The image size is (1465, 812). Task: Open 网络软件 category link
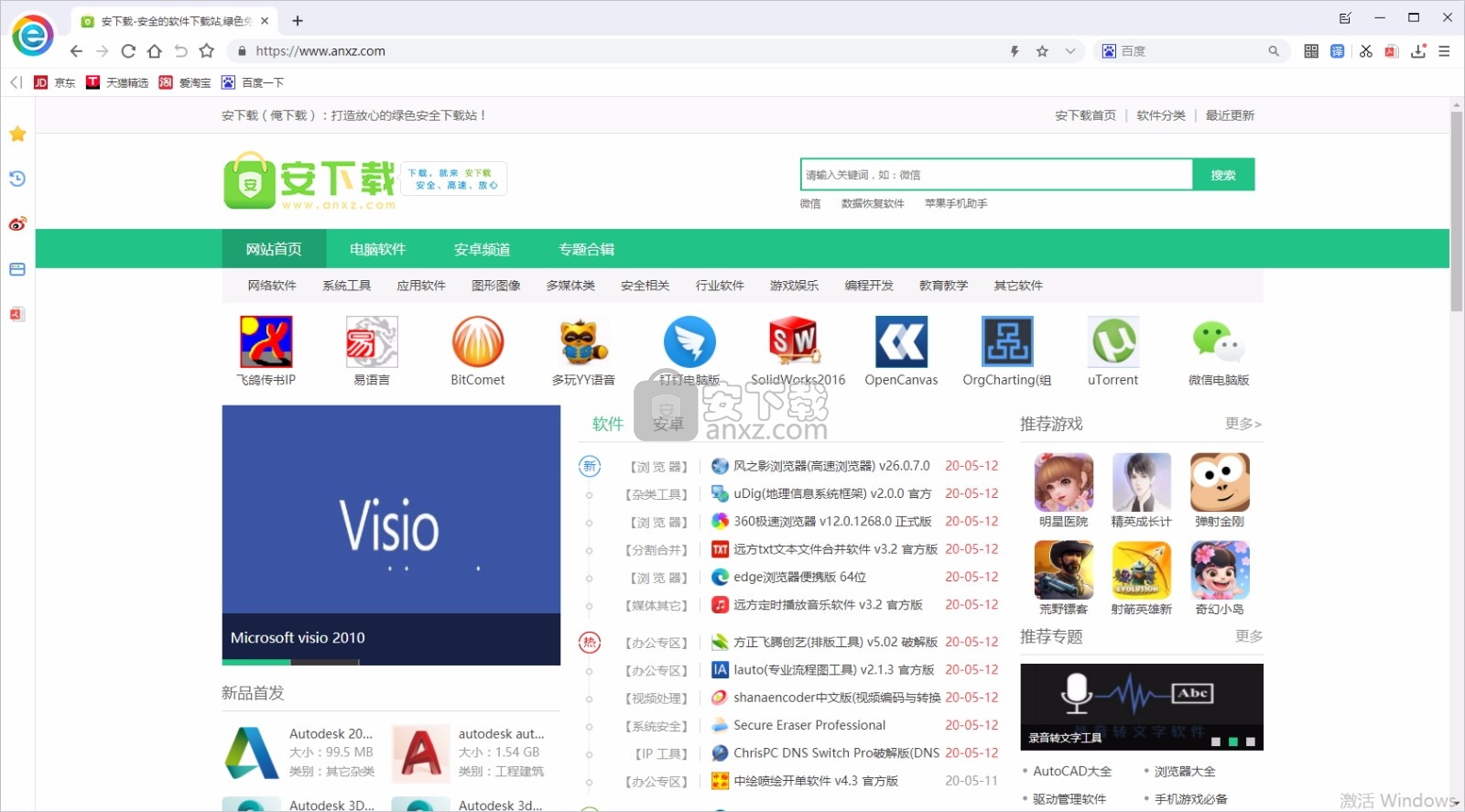(x=272, y=286)
